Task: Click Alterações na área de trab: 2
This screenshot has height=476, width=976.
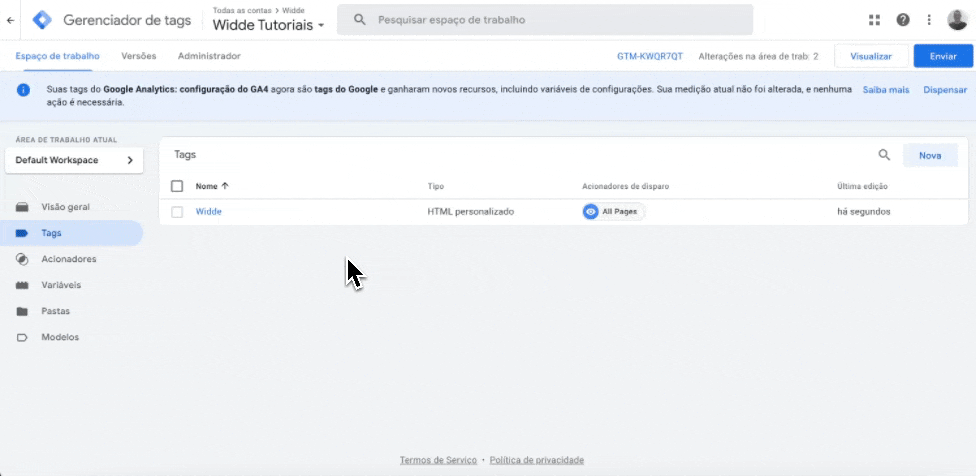Action: click(758, 56)
